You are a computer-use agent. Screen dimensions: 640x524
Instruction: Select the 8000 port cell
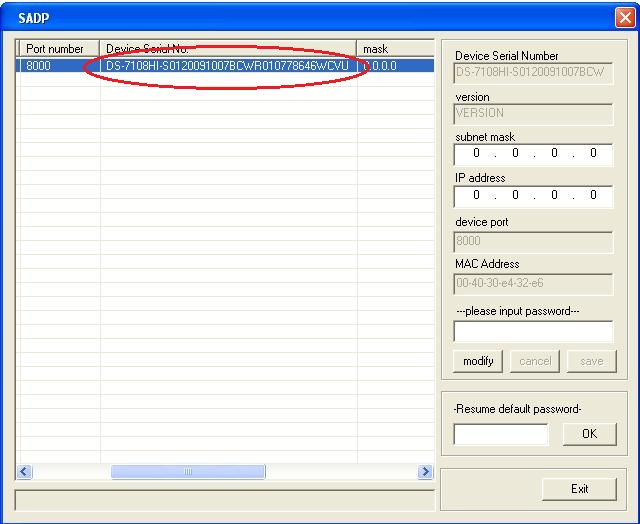[x=58, y=66]
